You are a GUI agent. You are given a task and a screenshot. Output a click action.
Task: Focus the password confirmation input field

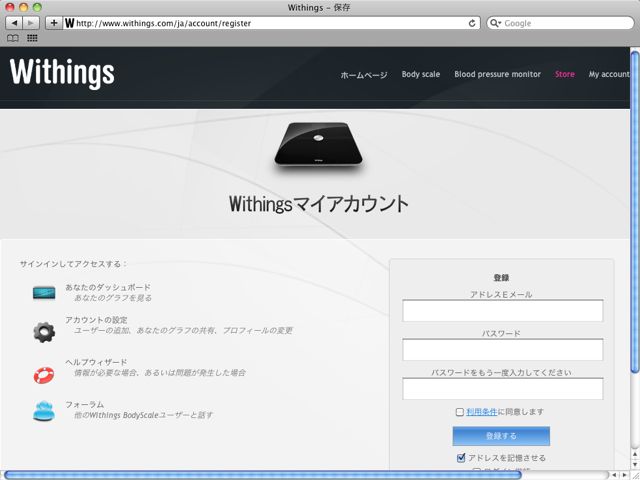pos(502,389)
